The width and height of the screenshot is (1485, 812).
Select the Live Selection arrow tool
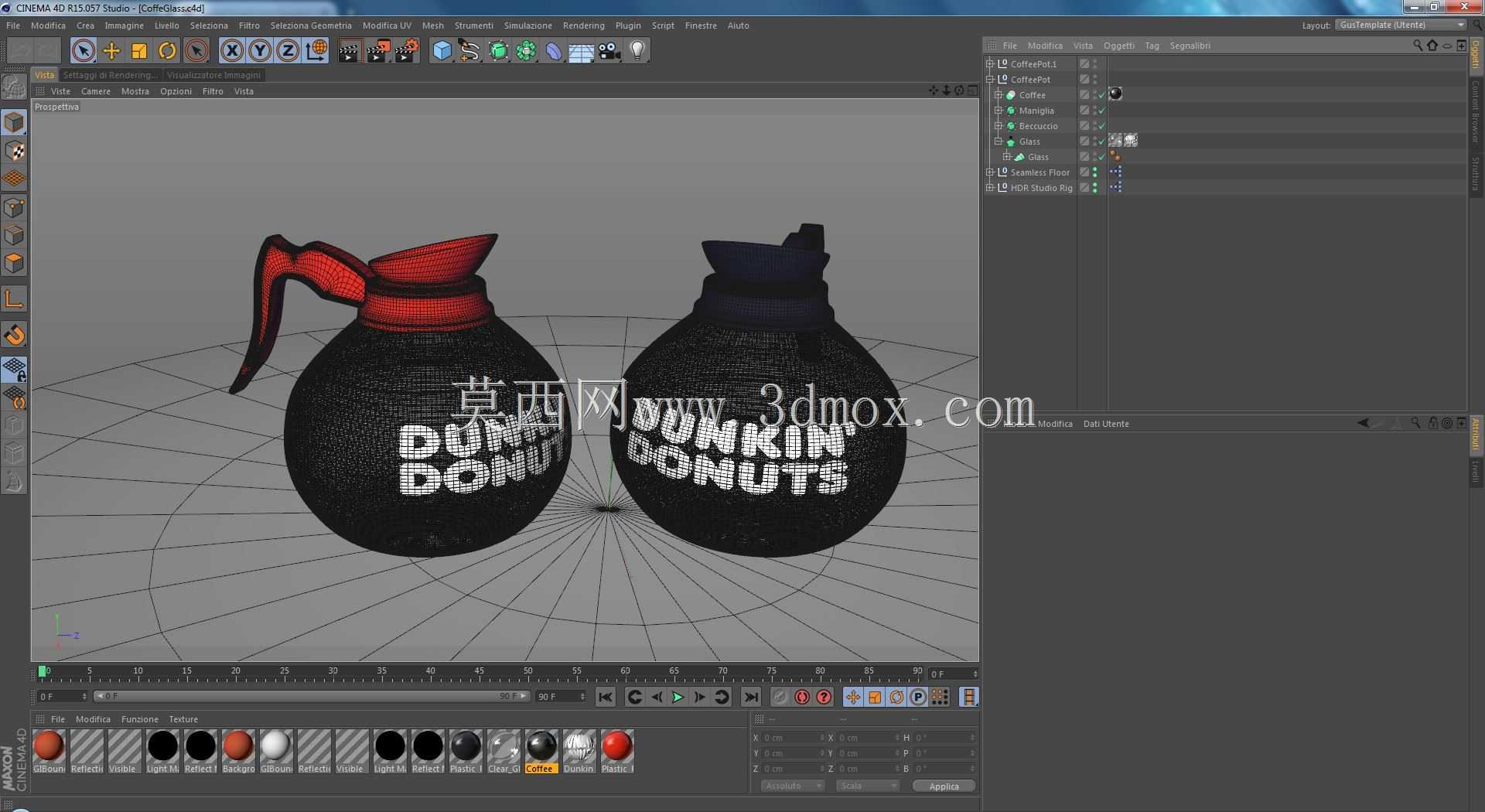[84, 51]
